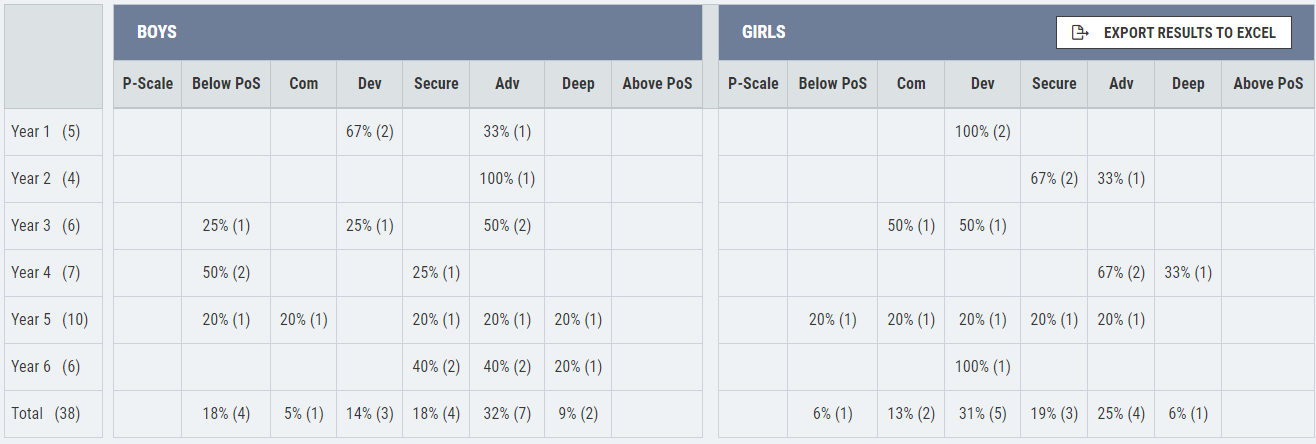Click the export icon beside Excel text
The width and height of the screenshot is (1316, 444).
pyautogui.click(x=1080, y=33)
